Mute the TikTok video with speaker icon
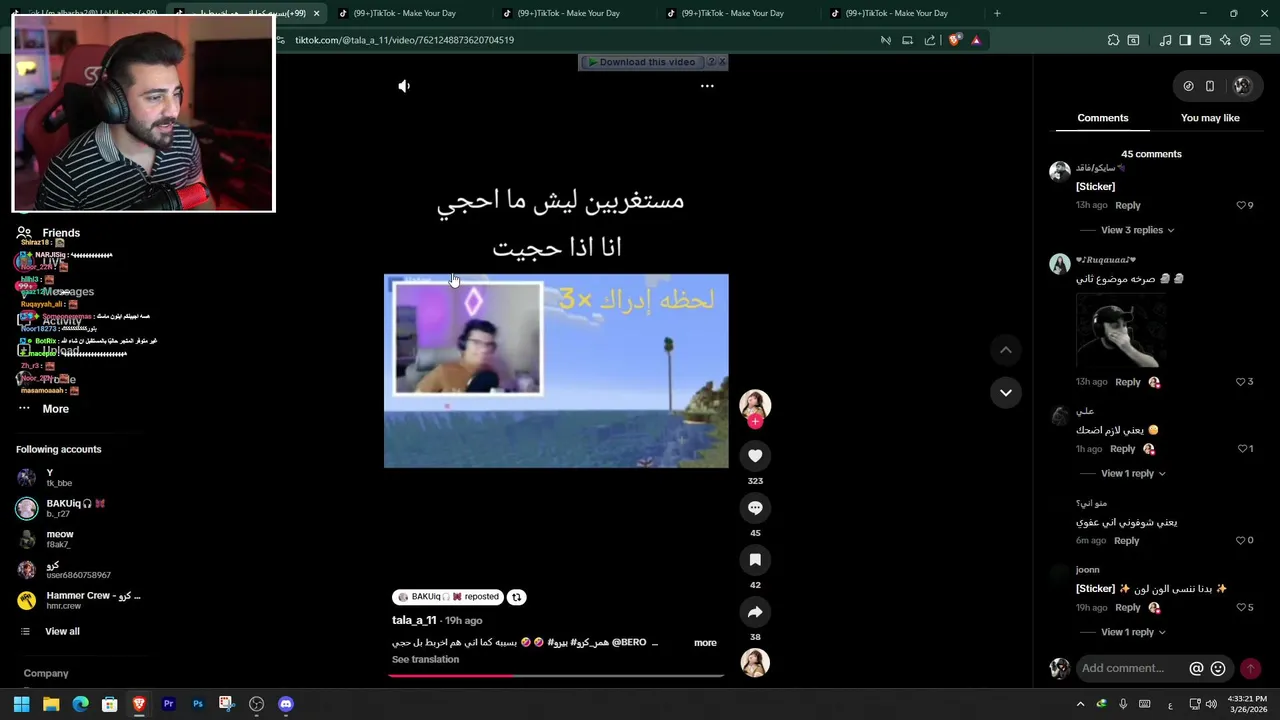The height and width of the screenshot is (720, 1280). pos(404,86)
